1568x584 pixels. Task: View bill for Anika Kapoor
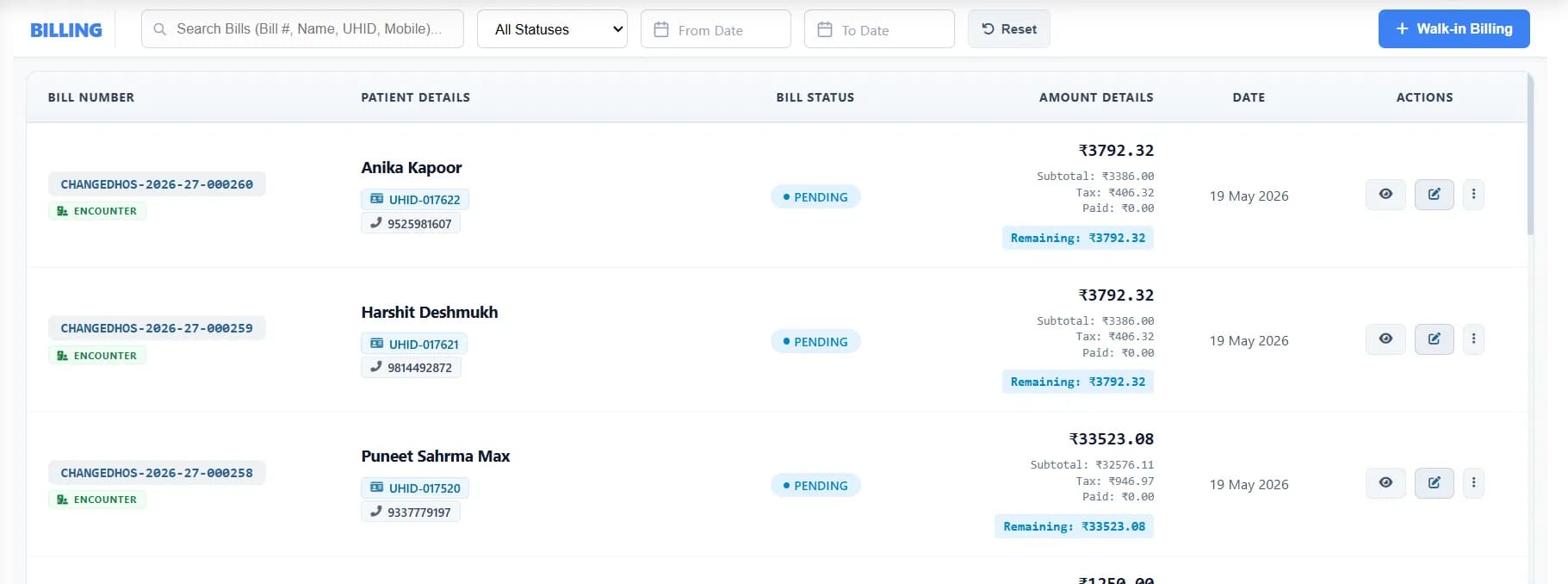[1385, 195]
